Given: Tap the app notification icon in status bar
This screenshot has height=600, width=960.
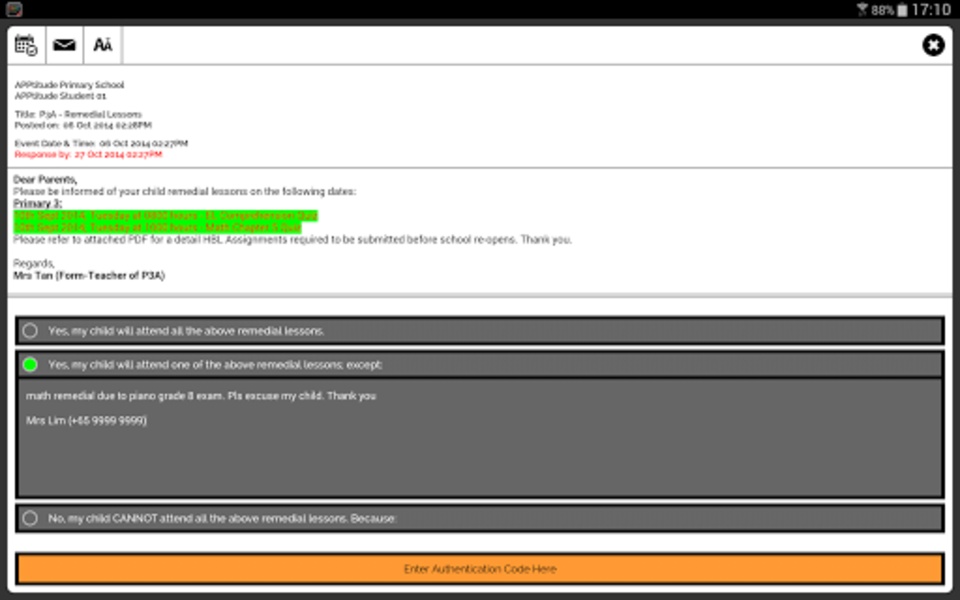Looking at the screenshot, I should pos(14,9).
